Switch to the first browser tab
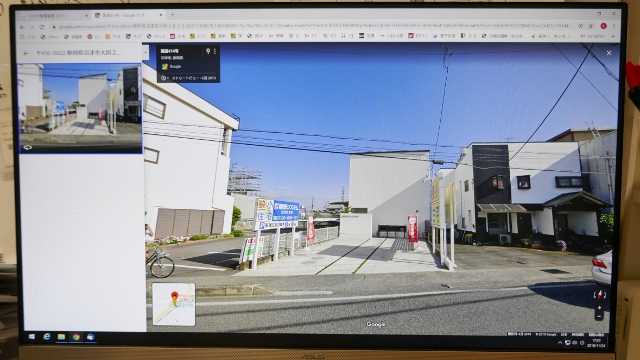The image size is (640, 360). (53, 16)
